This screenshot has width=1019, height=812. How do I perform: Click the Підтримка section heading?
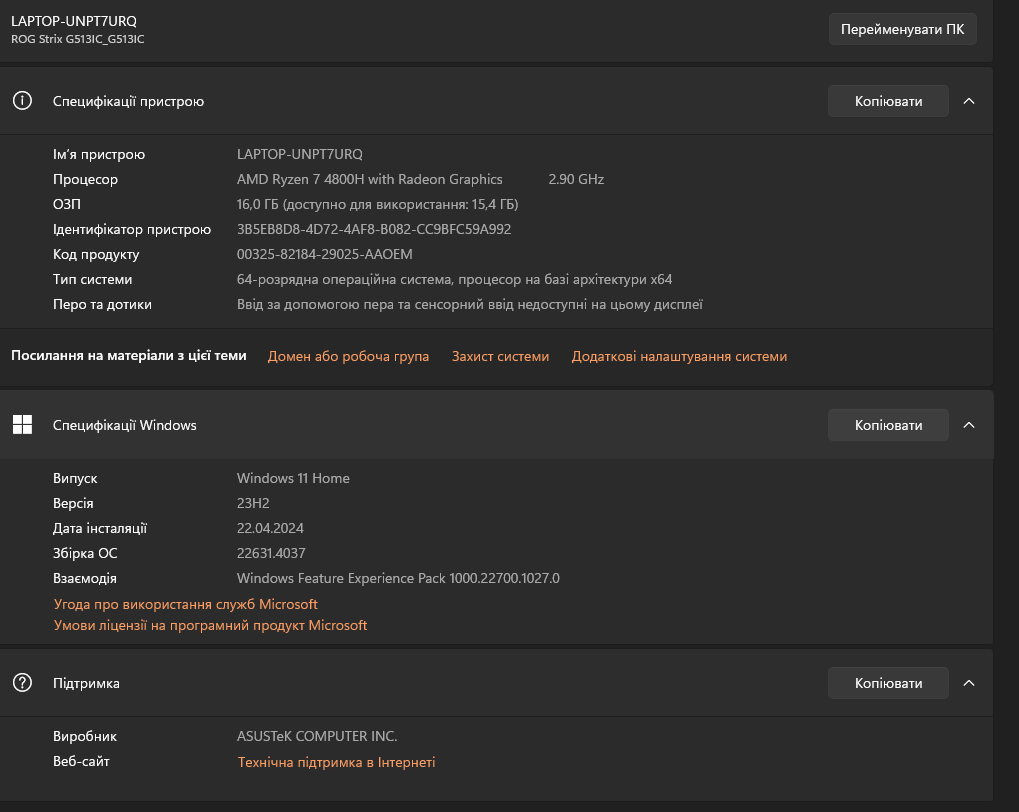pos(86,683)
